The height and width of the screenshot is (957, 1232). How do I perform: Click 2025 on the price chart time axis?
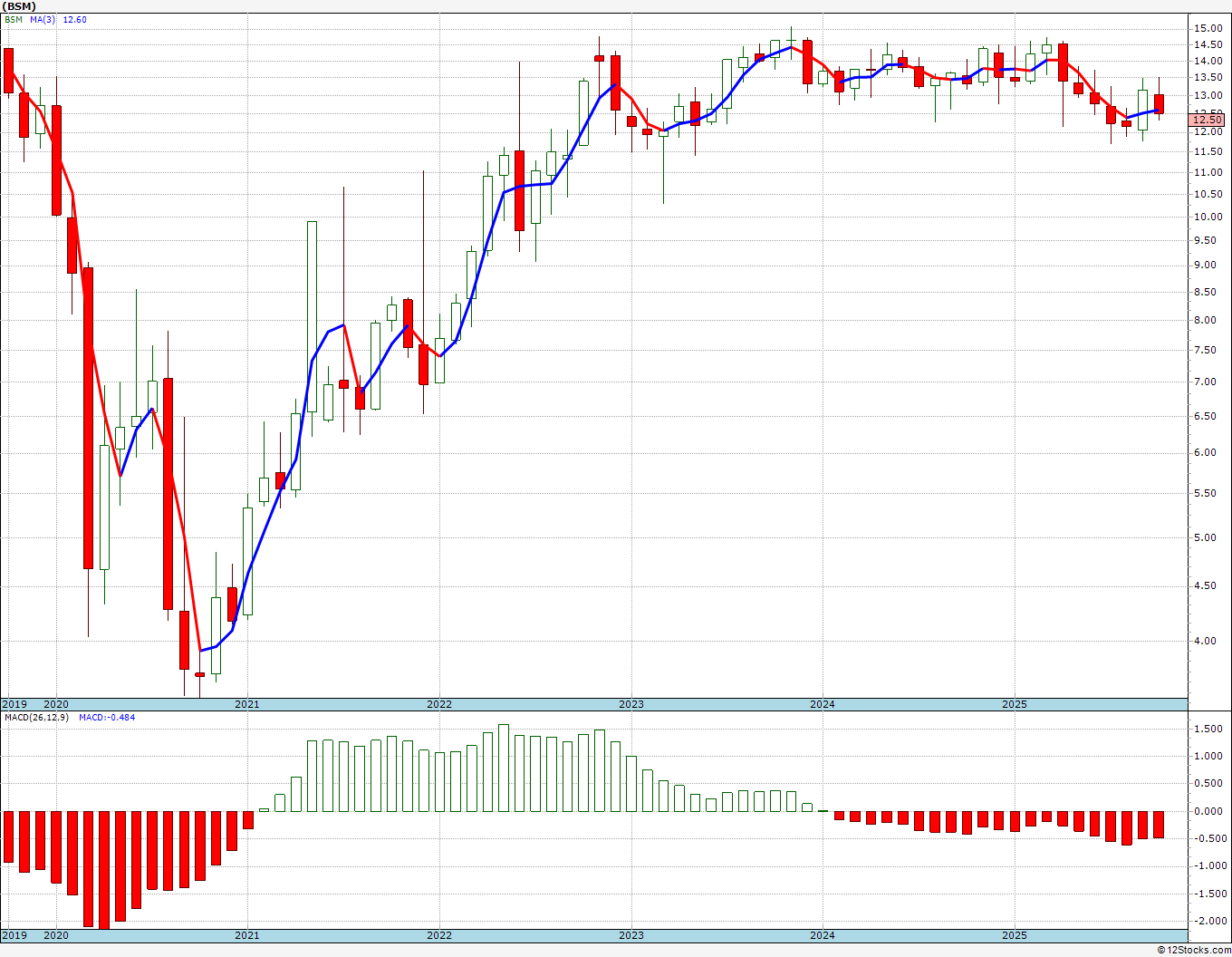point(1015,704)
